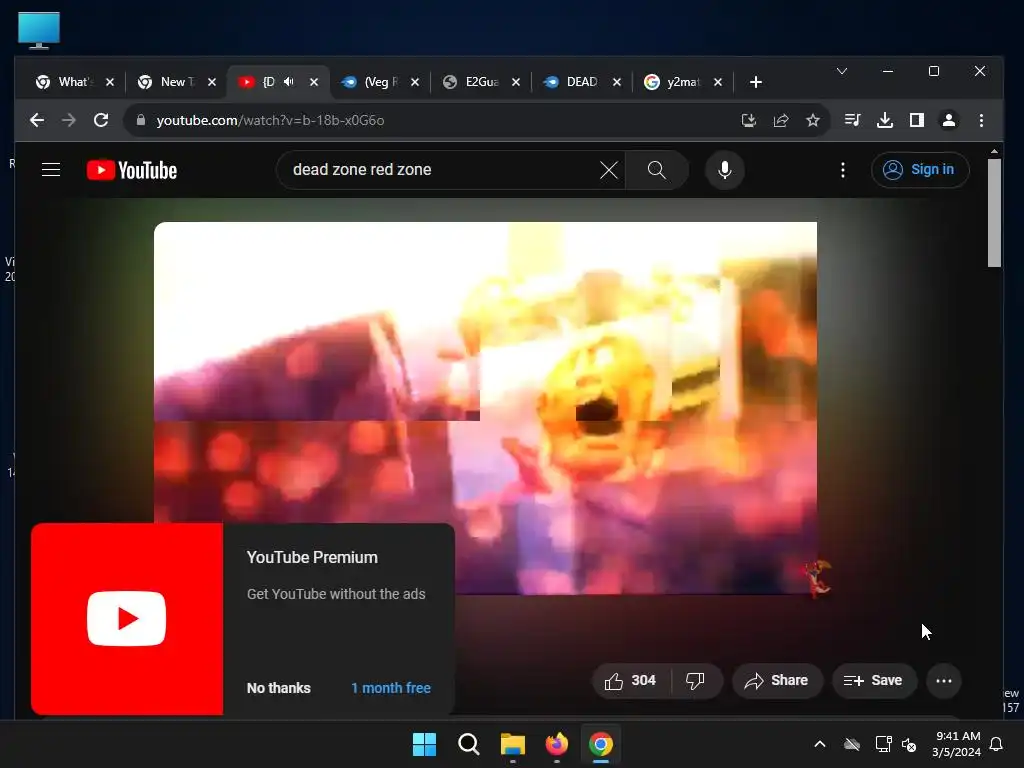
Task: Open clock showing 9:41 AM
Action: 957,744
